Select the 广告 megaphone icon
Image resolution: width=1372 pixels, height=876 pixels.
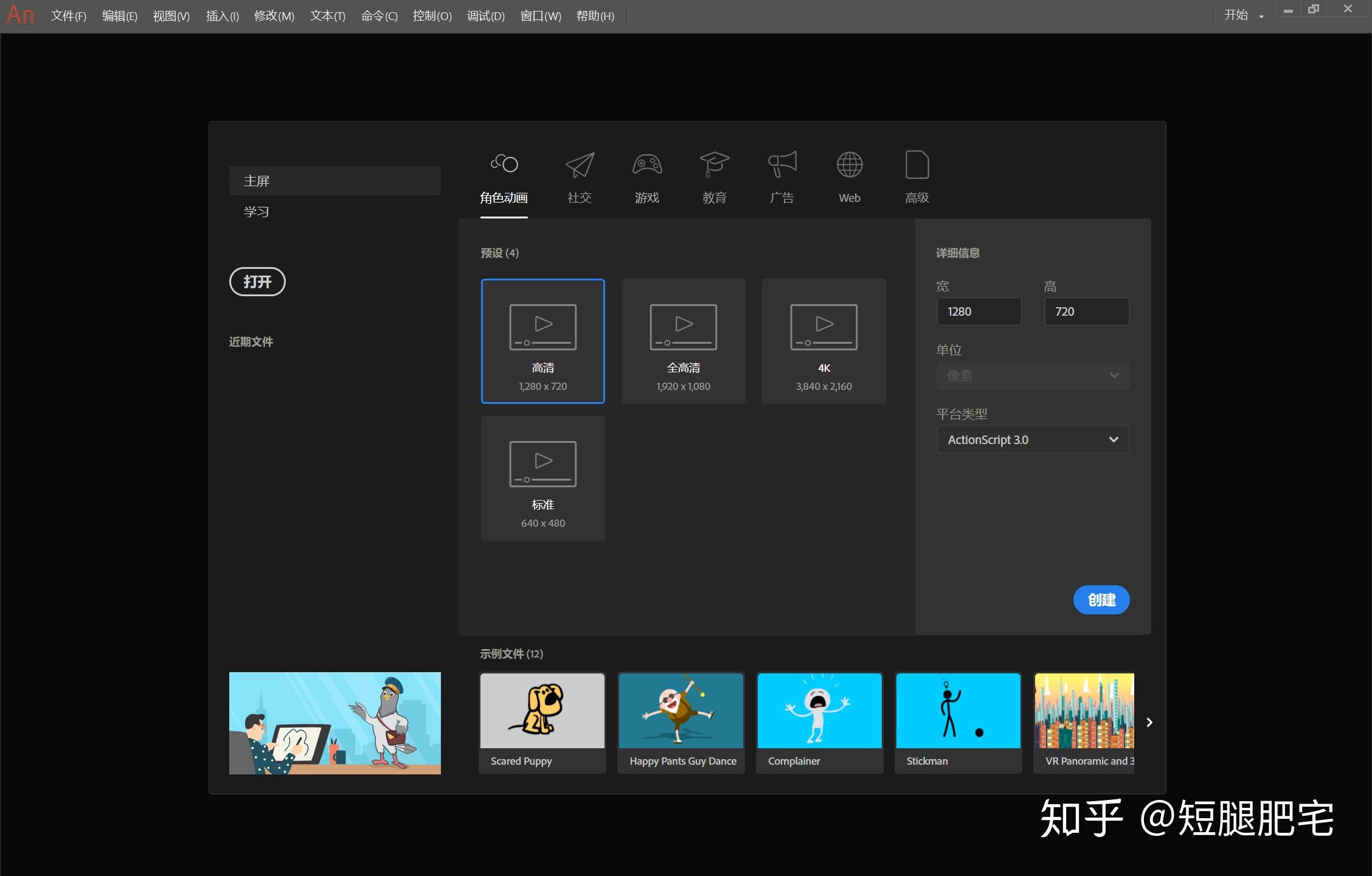pyautogui.click(x=781, y=164)
